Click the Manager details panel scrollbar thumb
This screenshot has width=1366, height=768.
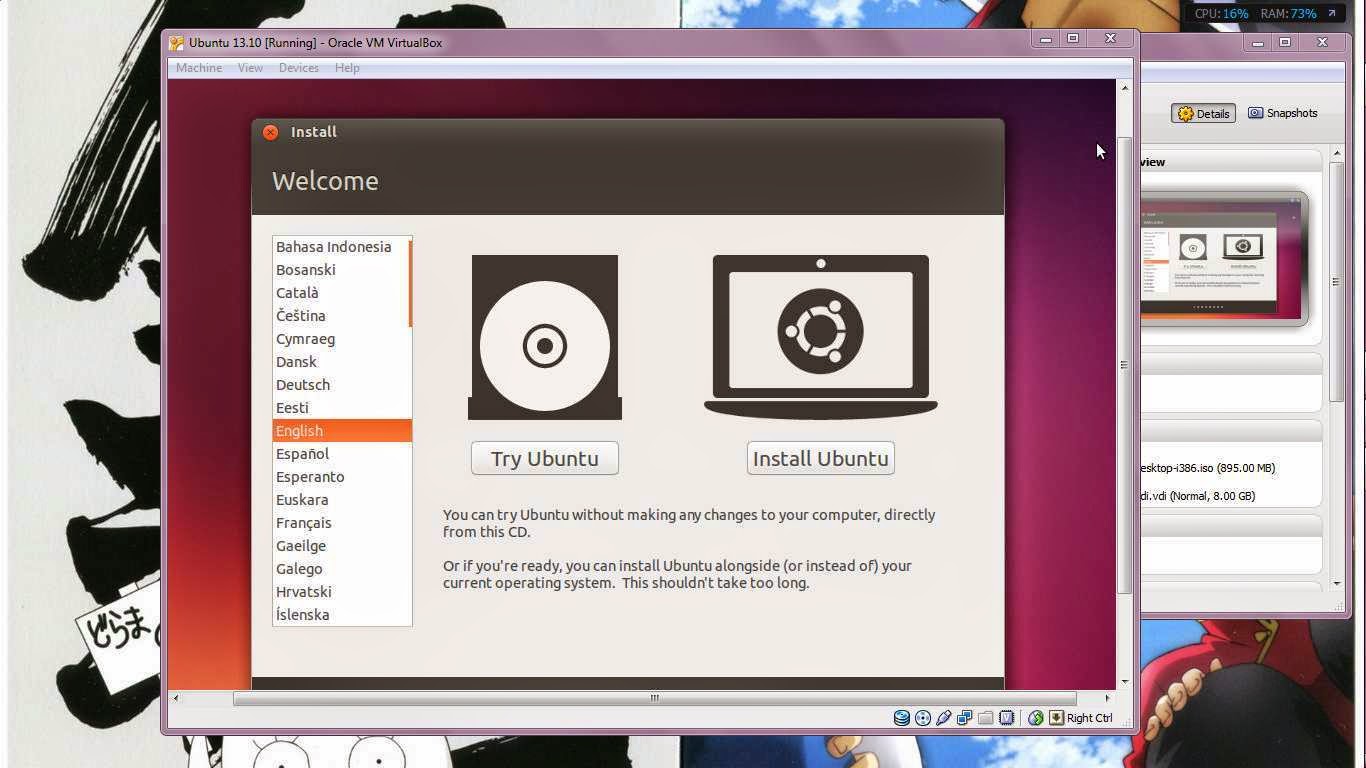pos(1336,282)
